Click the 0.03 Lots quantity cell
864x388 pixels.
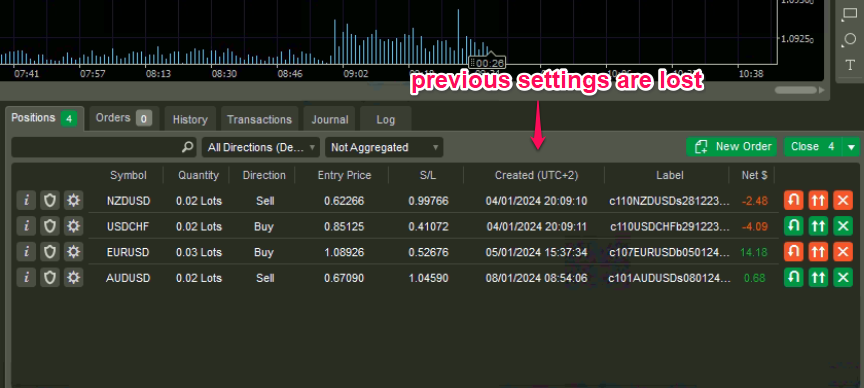(x=199, y=252)
